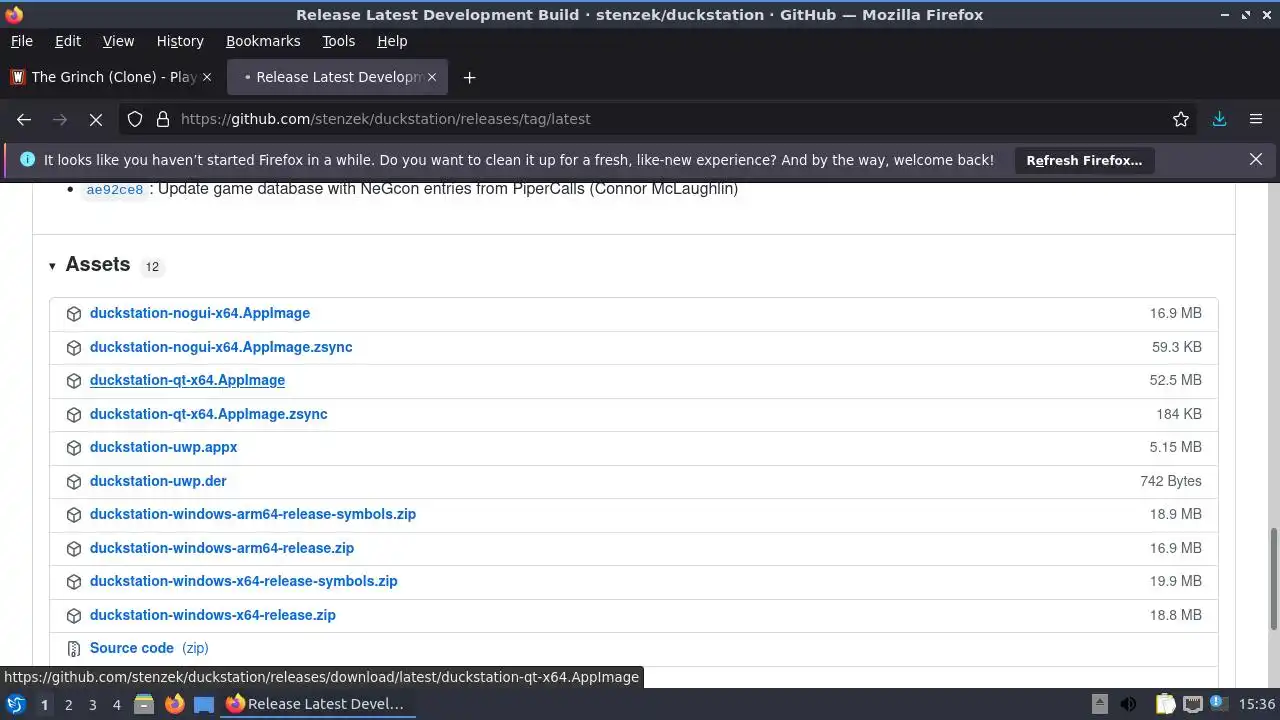Switch to workspace 4
The image size is (1280, 720).
click(116, 705)
